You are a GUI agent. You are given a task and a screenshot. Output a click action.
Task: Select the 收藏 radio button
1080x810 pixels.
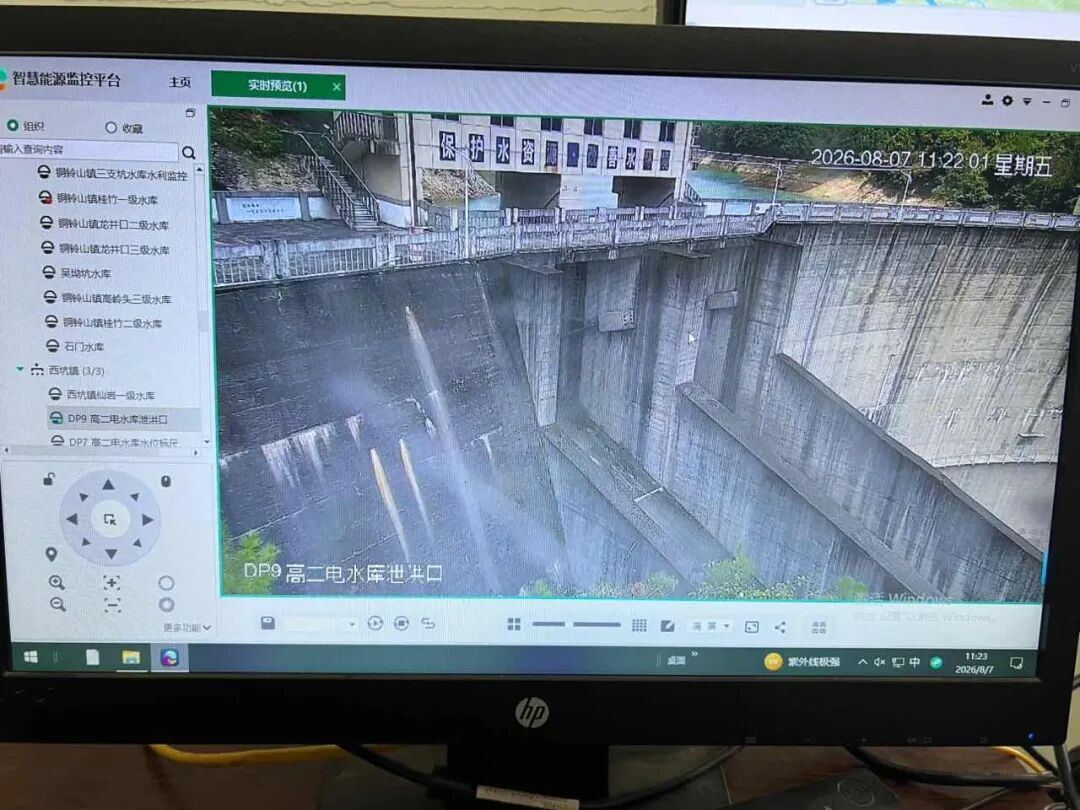tap(111, 127)
